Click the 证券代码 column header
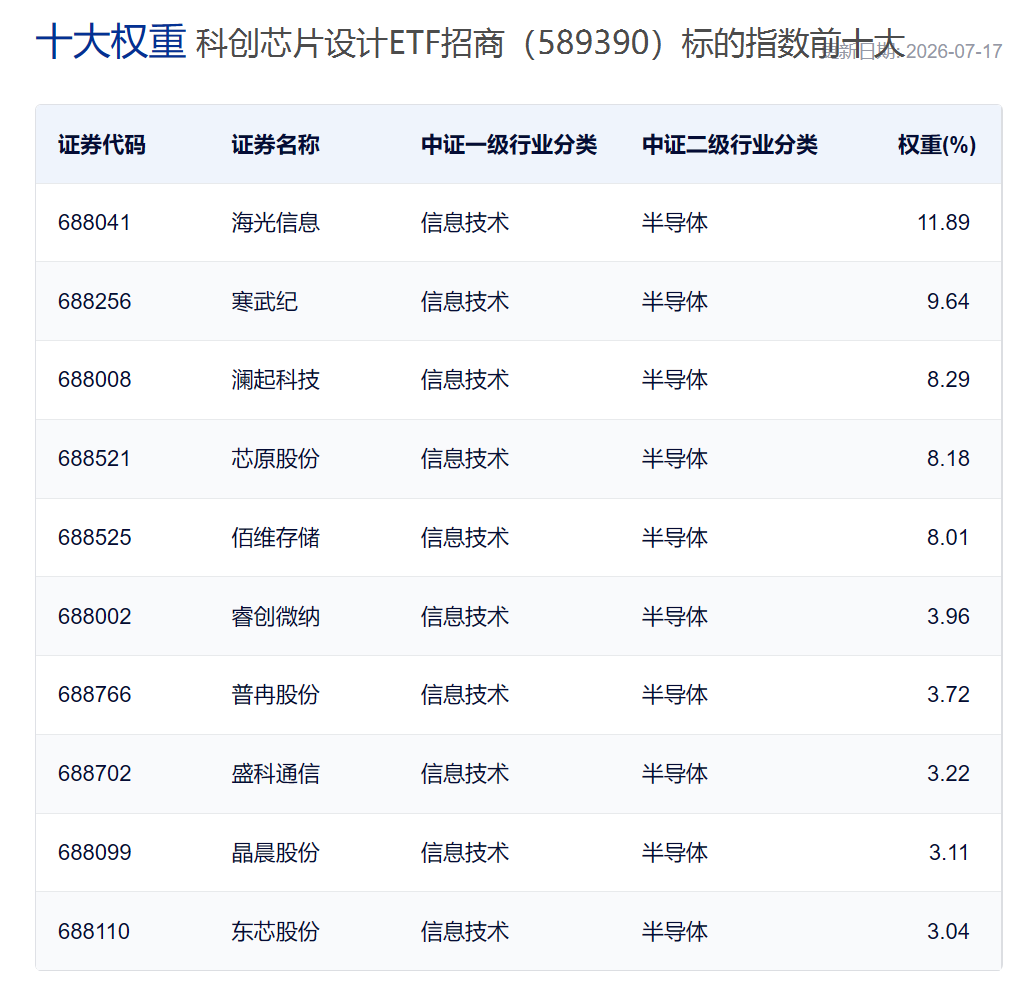This screenshot has height=988, width=1028. 102,144
